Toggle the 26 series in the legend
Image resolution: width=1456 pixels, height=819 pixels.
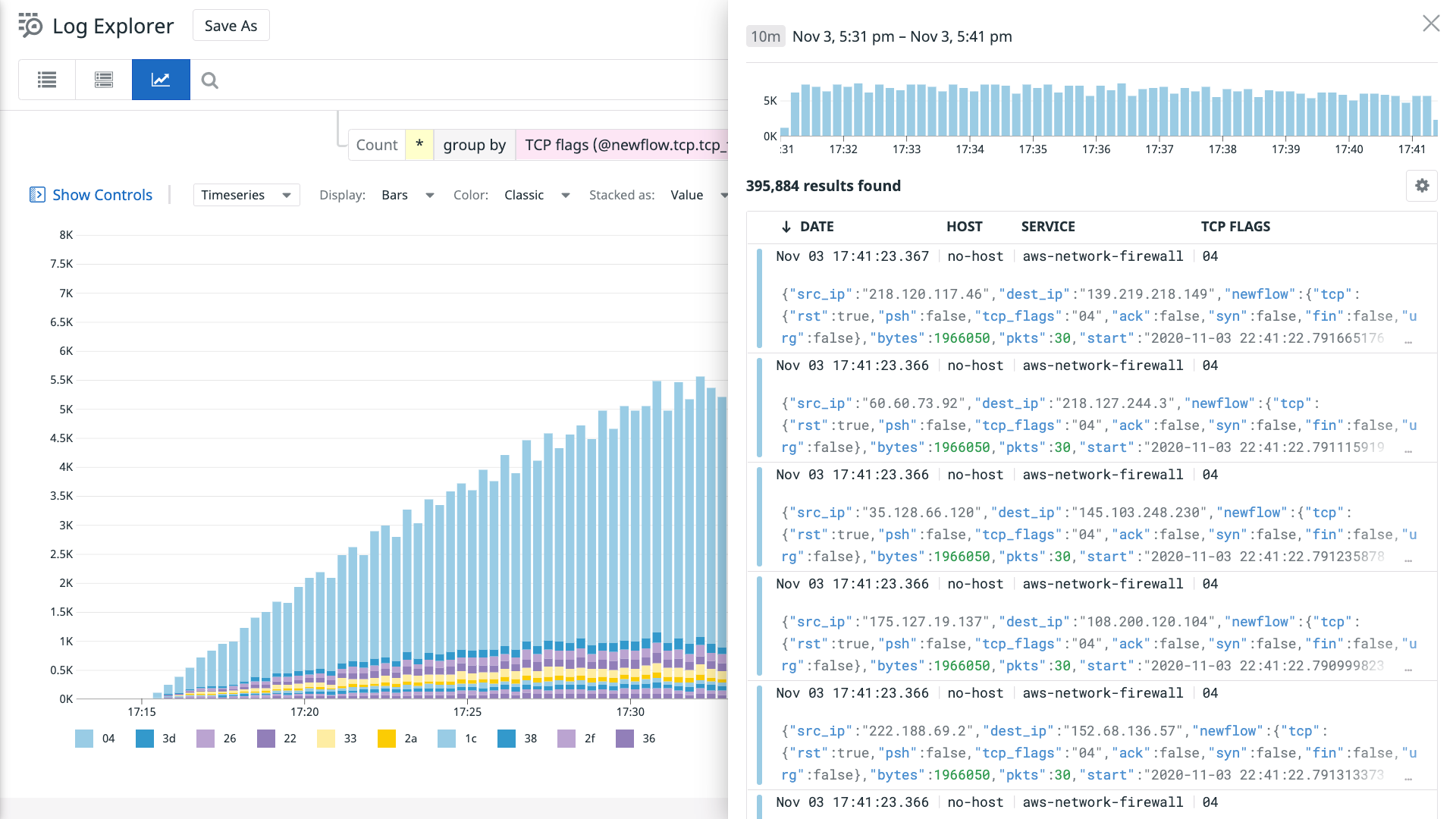click(x=216, y=738)
